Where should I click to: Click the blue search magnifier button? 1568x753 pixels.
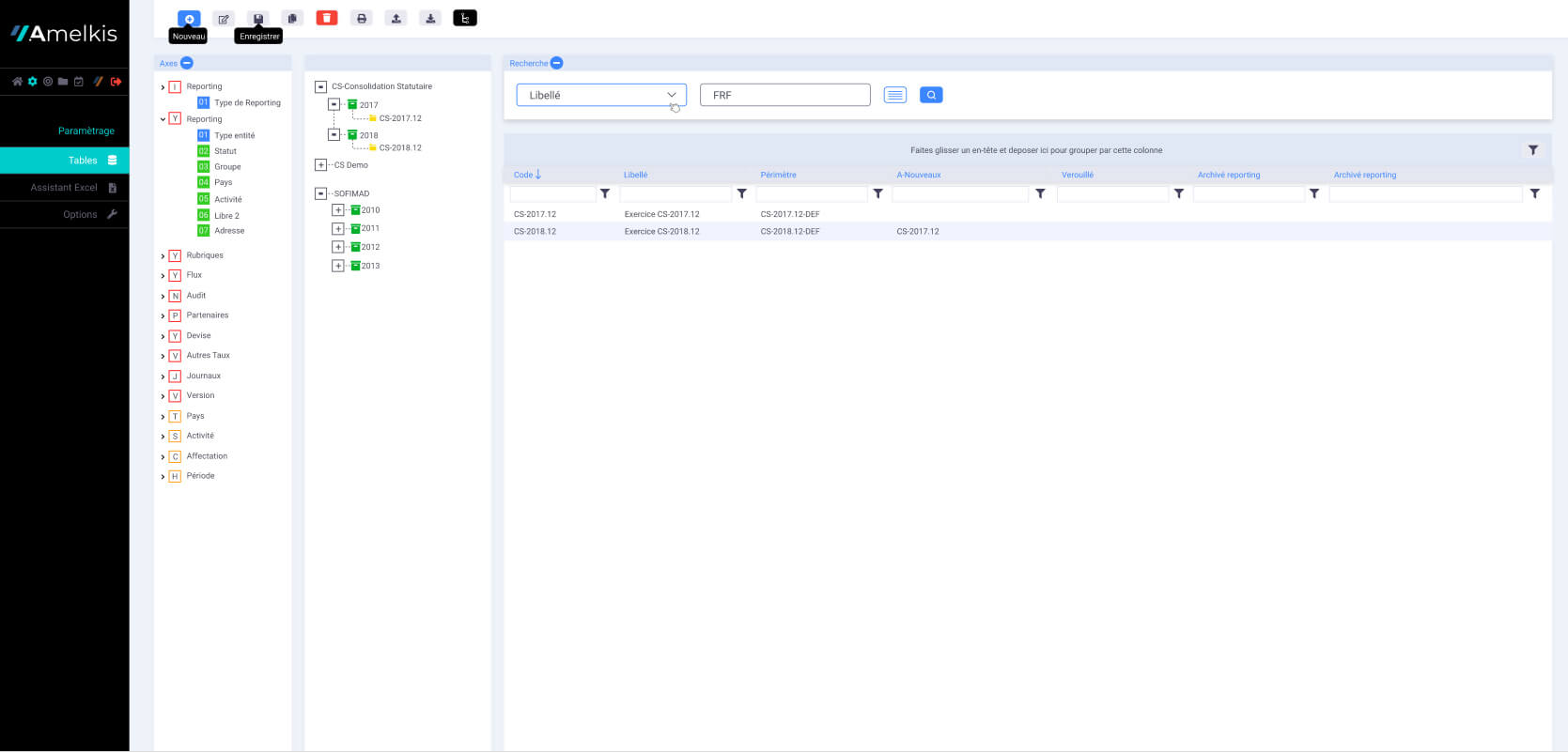point(931,95)
